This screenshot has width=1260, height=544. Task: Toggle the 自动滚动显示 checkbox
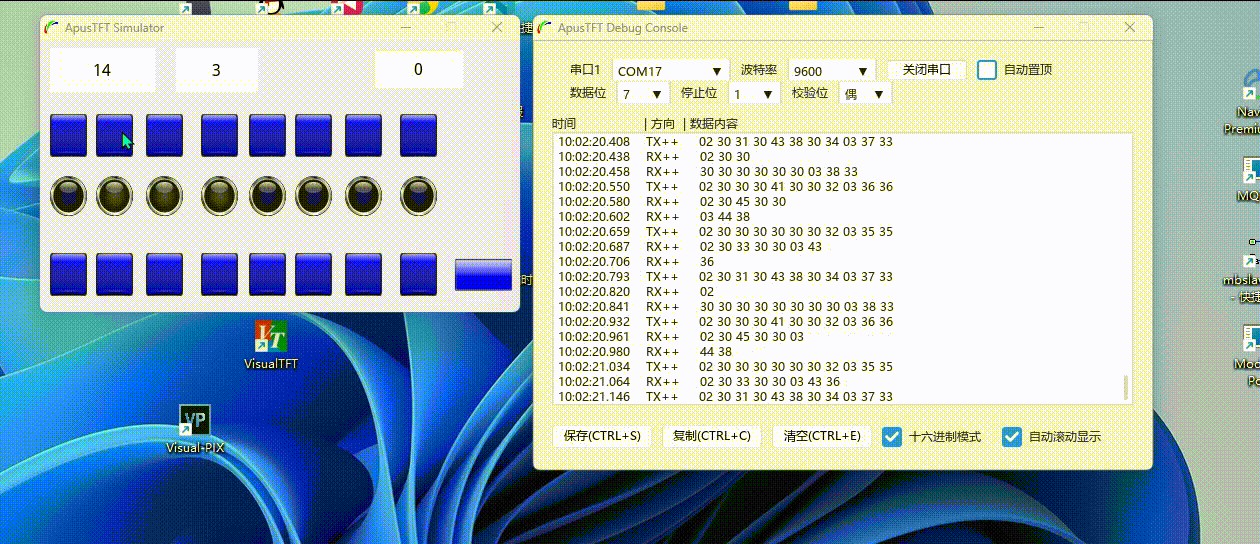coord(1012,436)
